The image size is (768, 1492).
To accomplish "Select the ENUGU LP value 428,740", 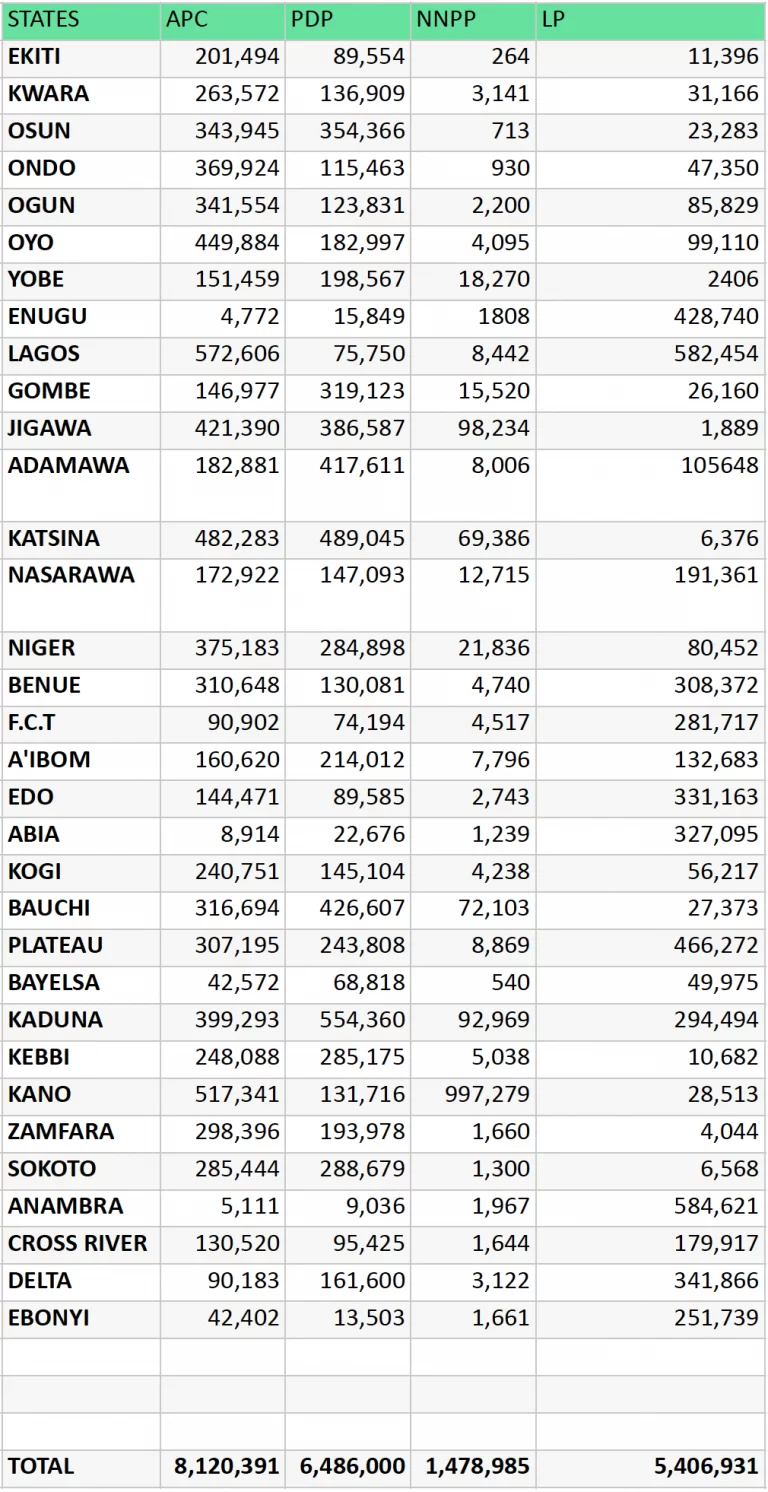I will click(650, 317).
